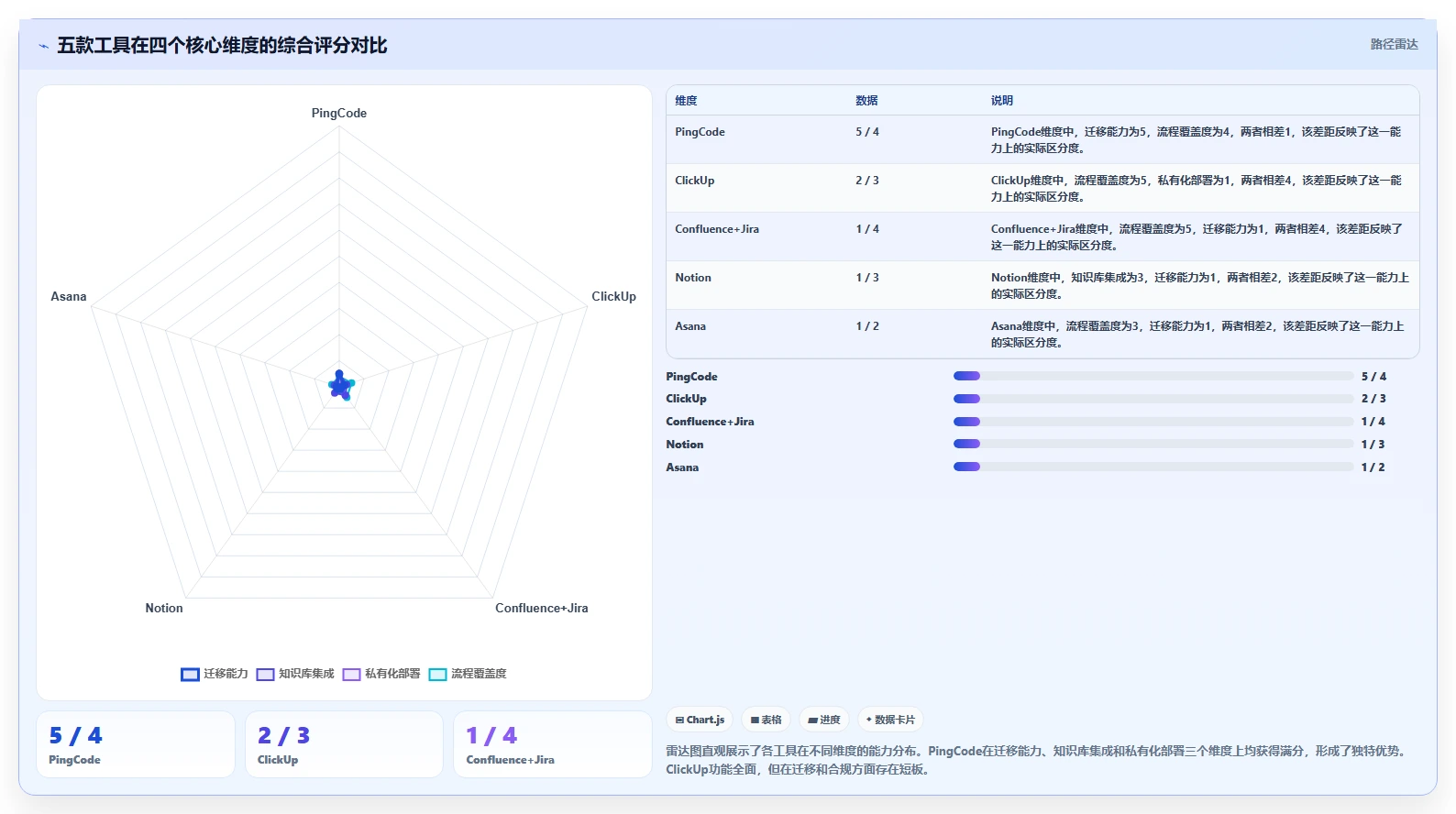Click the 数据 table column header

point(866,101)
